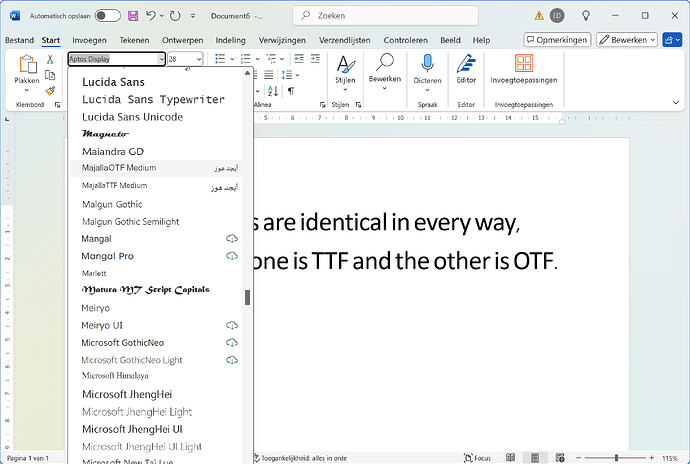Open Klembord dialog launcher

[57, 105]
